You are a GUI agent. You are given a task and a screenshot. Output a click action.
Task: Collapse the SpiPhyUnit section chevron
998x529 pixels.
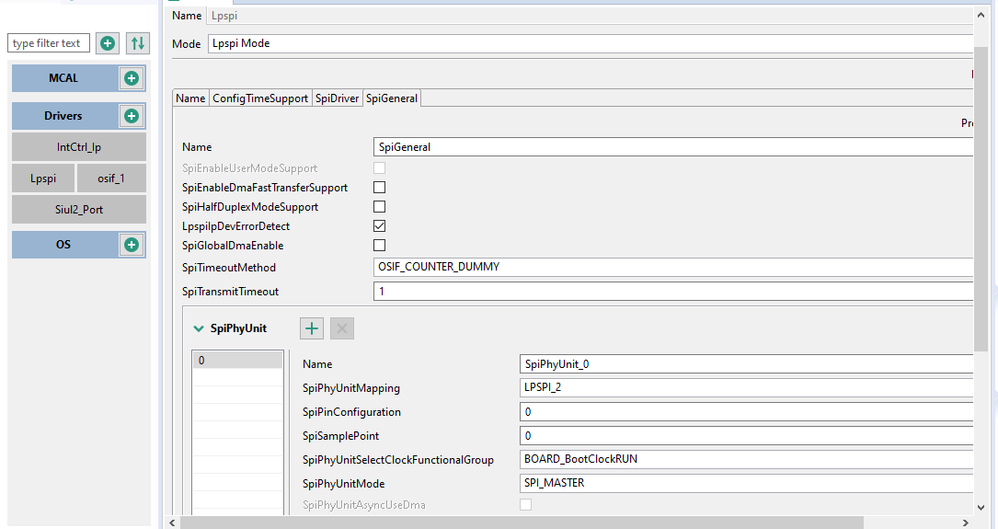[198, 329]
